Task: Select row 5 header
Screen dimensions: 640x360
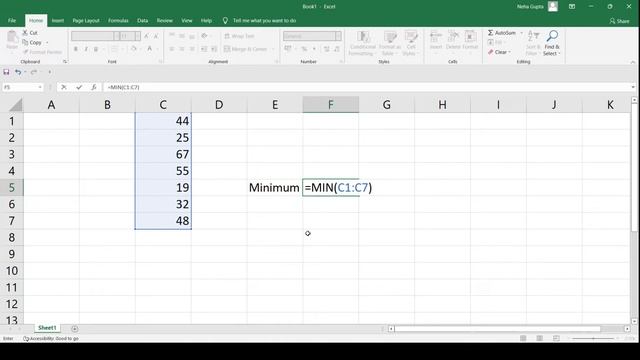Action: pyautogui.click(x=11, y=187)
